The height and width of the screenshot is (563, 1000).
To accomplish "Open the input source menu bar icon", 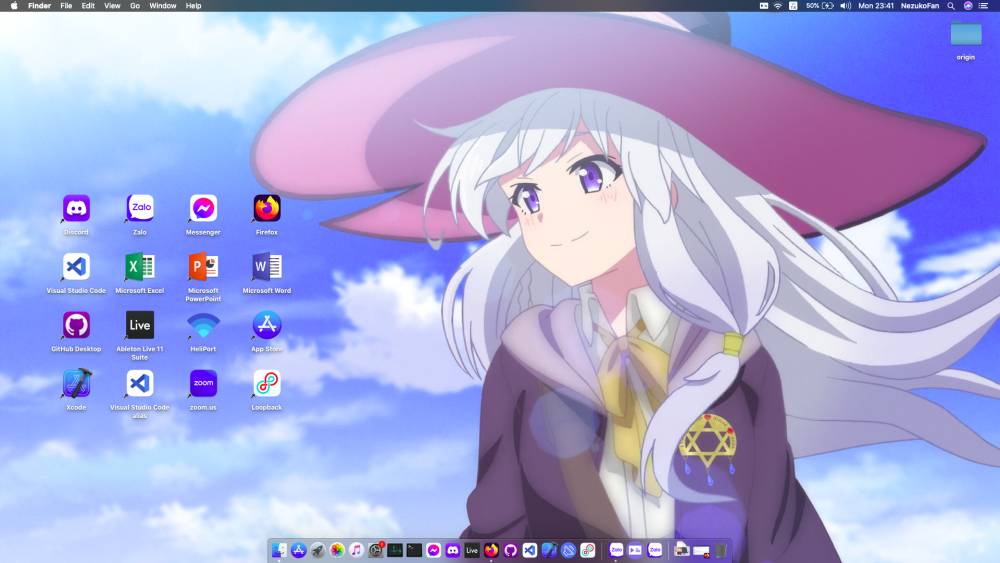I will [x=793, y=6].
